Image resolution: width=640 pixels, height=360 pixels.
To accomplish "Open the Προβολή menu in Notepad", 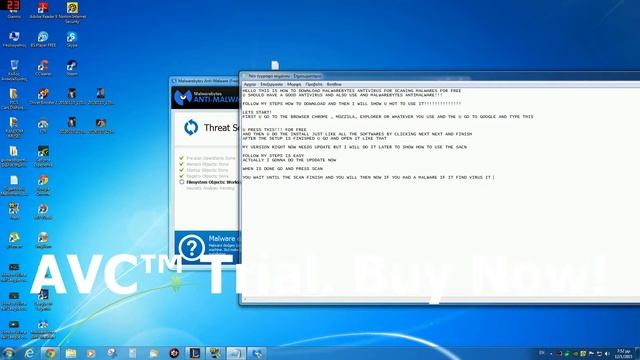I will pos(313,84).
